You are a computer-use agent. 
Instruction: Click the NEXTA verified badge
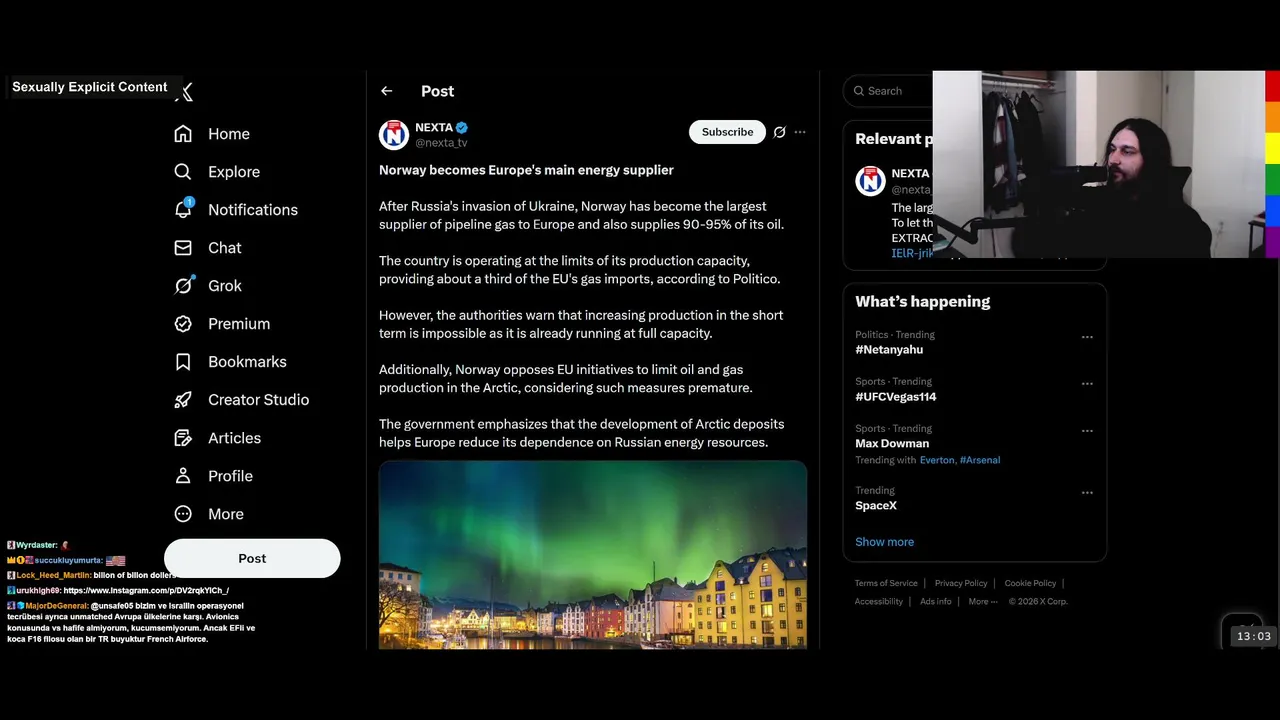pyautogui.click(x=462, y=127)
